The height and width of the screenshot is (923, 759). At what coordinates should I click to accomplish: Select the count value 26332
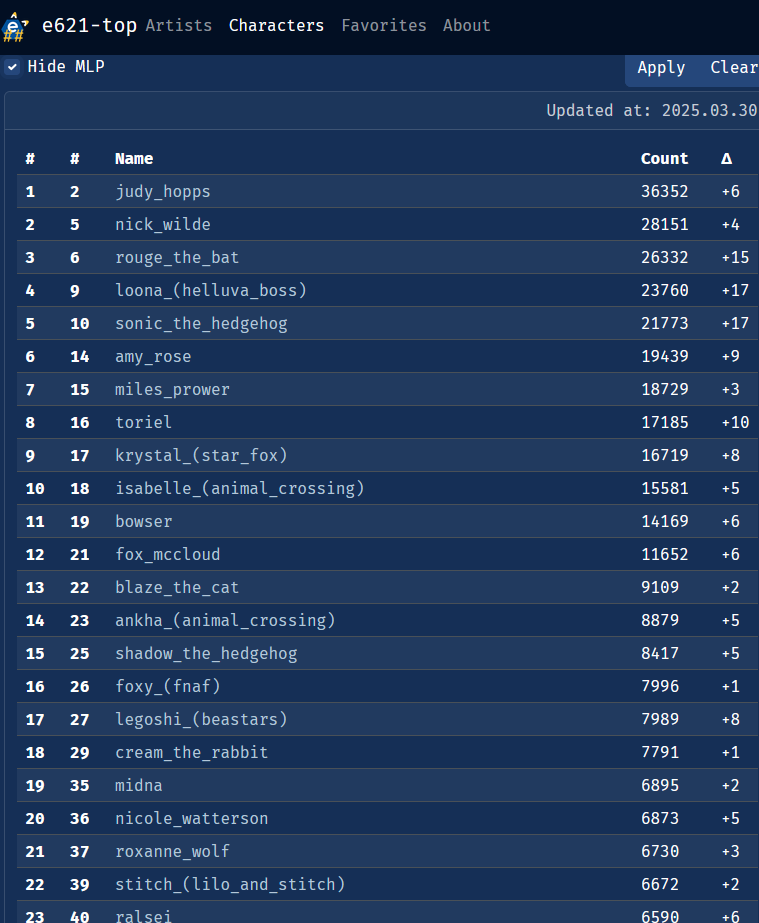pyautogui.click(x=664, y=257)
